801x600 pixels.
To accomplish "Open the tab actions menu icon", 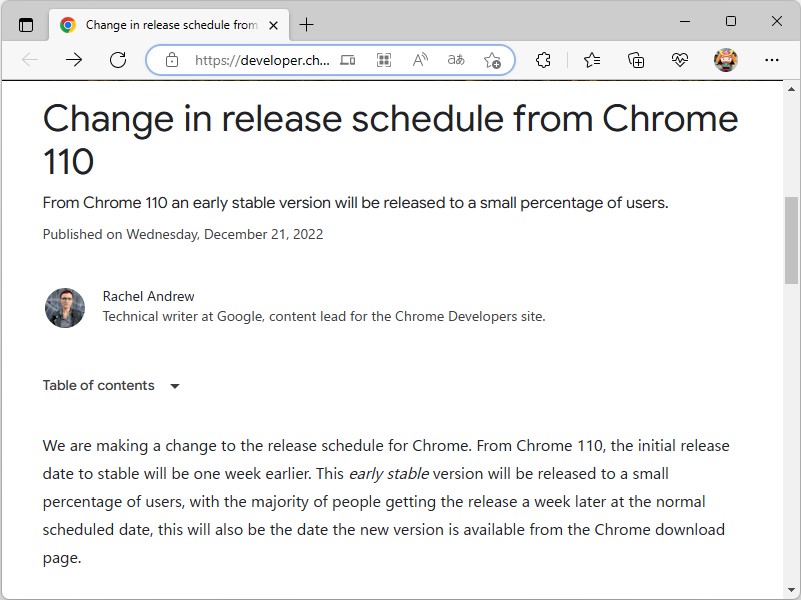I will tap(26, 25).
